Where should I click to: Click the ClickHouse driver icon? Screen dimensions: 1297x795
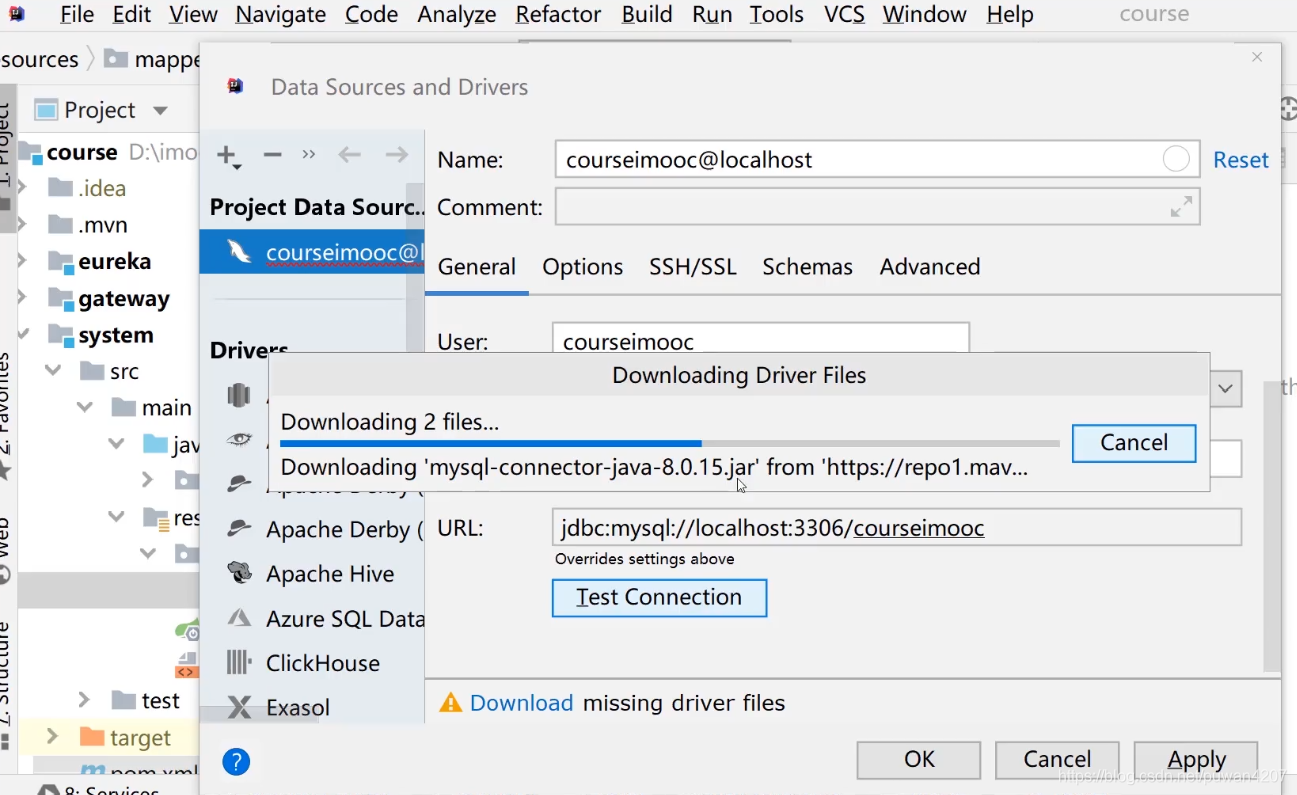point(239,662)
